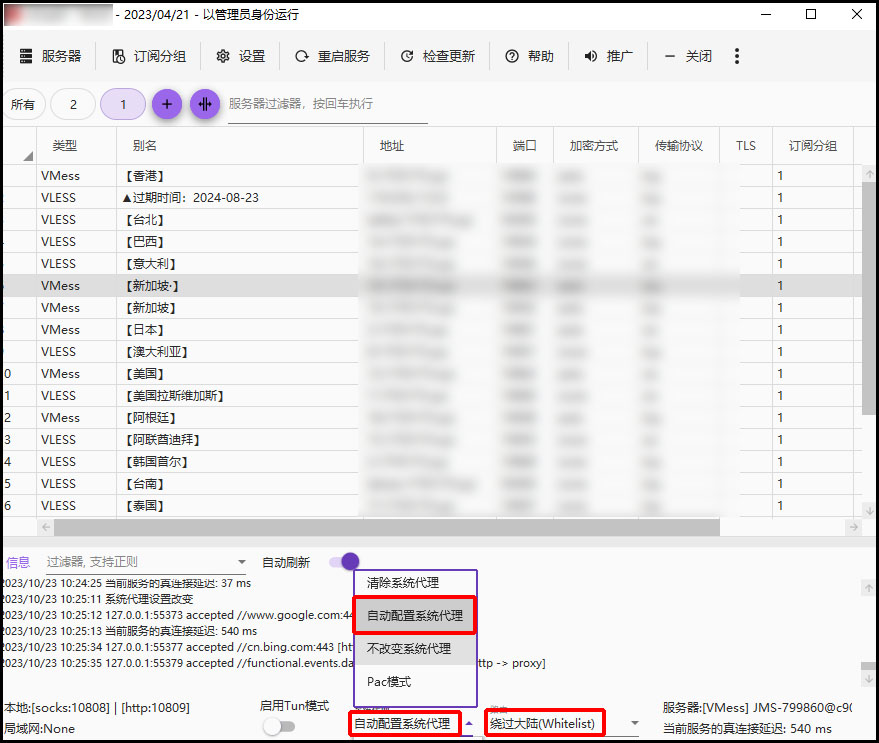This screenshot has height=743, width=879.
Task: Click 关闭 (Close) in the toolbar
Action: tap(689, 57)
